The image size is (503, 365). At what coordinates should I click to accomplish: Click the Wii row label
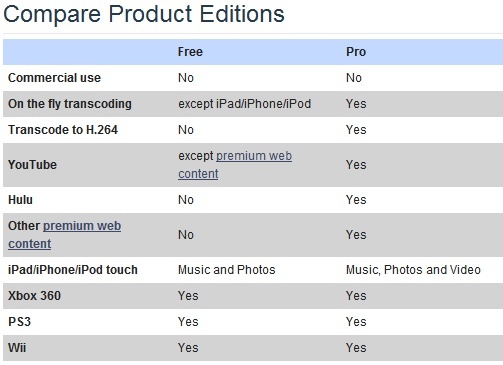click(x=17, y=348)
